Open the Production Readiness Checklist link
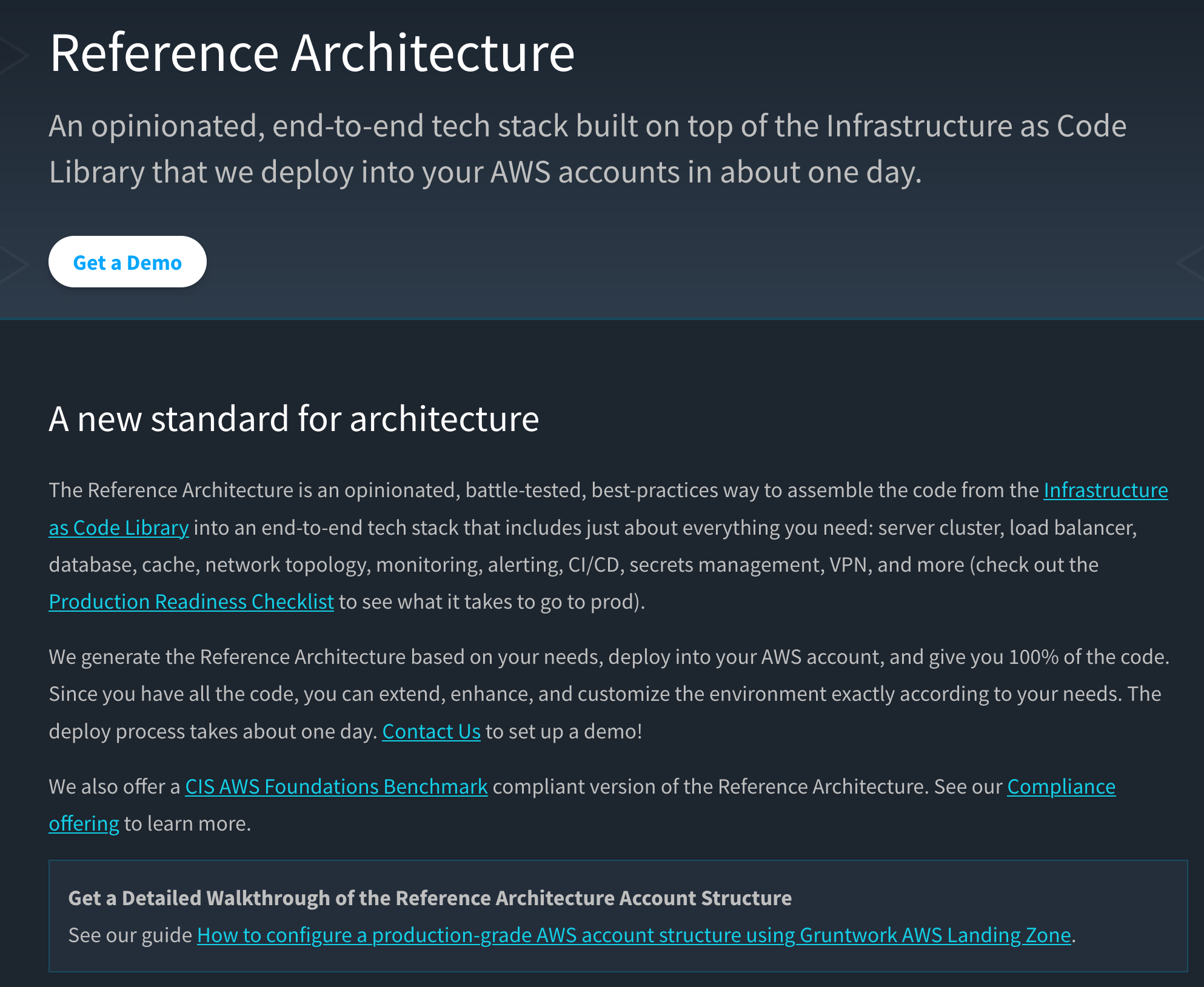1204x987 pixels. pos(191,601)
